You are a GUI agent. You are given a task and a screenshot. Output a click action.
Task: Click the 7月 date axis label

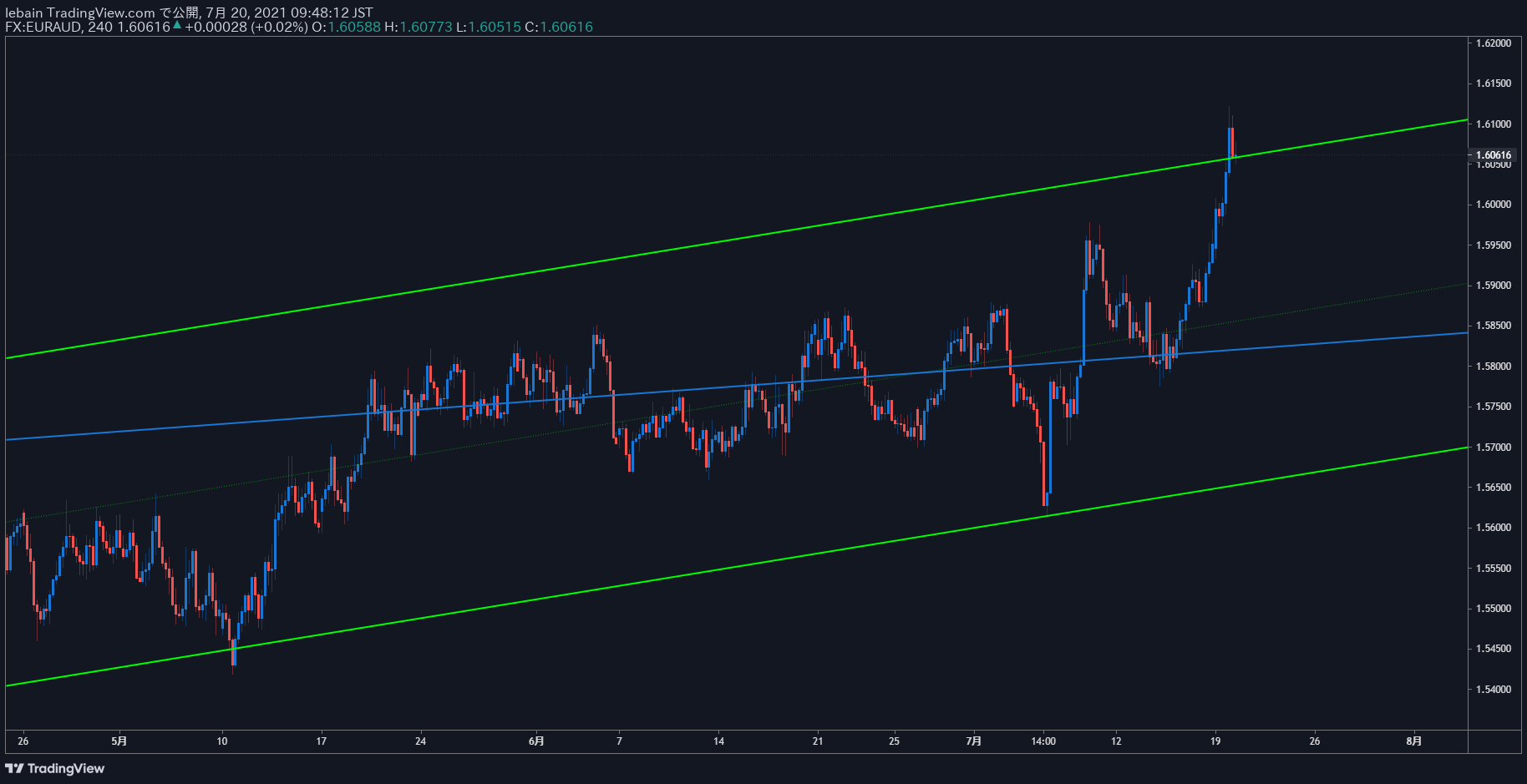pos(973,741)
